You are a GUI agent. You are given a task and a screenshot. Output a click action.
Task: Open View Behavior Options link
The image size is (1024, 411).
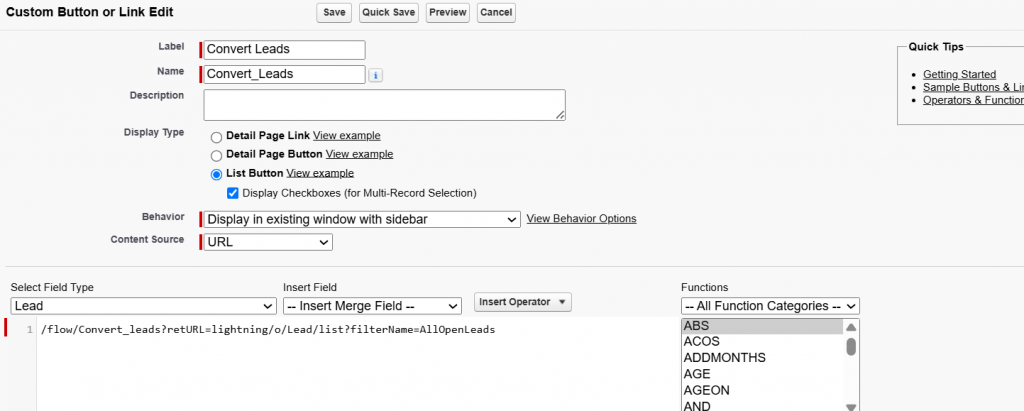[581, 219]
